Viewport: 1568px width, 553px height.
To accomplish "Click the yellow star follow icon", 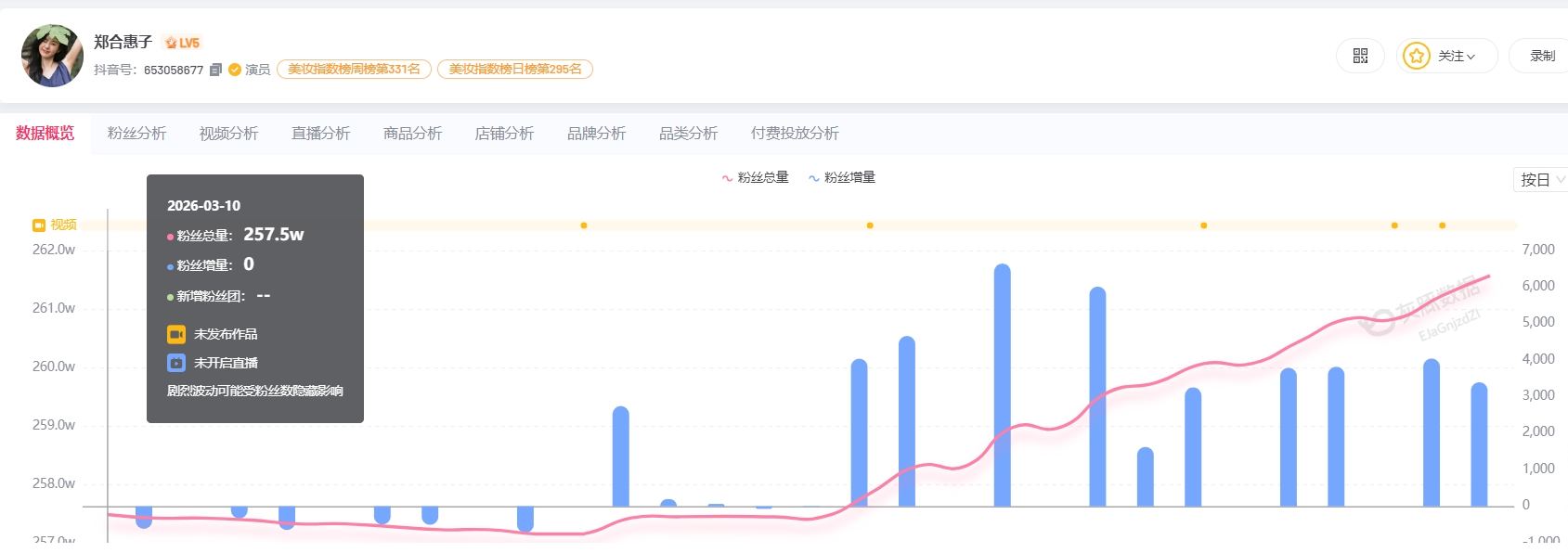I will (x=1416, y=57).
